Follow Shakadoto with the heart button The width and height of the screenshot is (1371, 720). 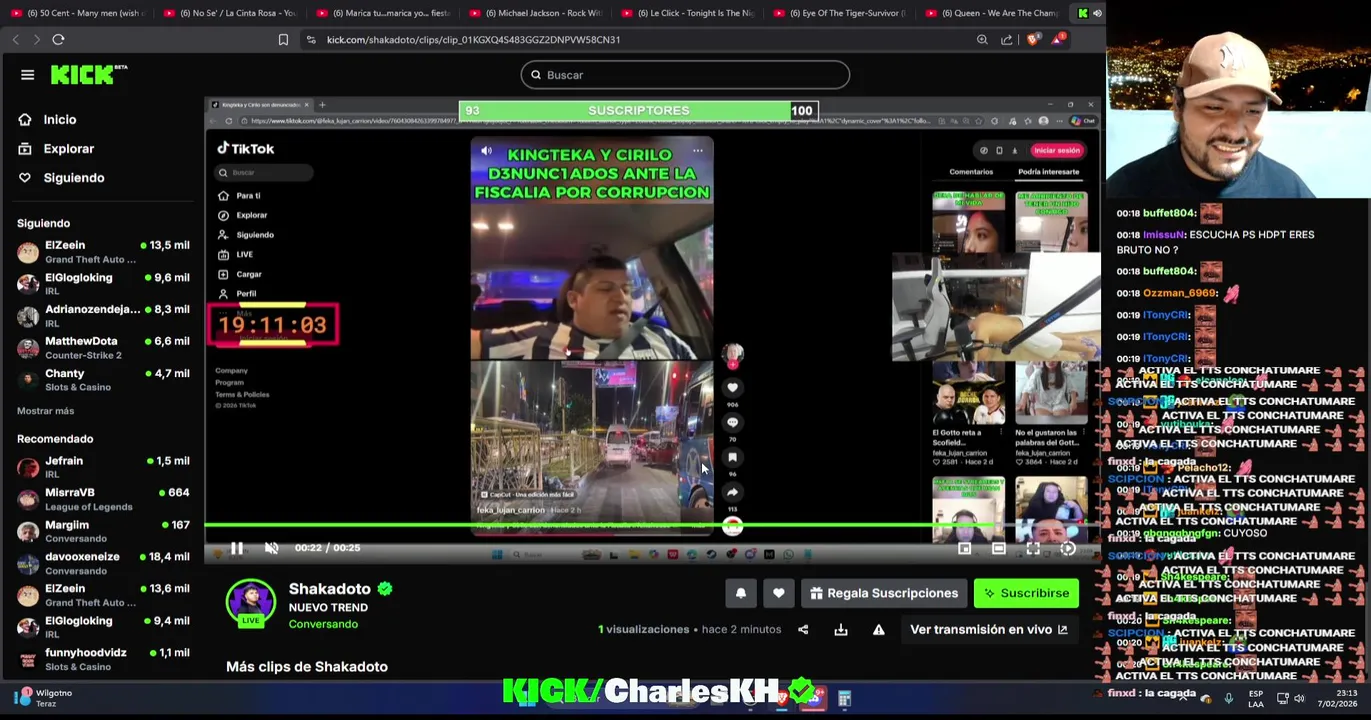(x=779, y=593)
